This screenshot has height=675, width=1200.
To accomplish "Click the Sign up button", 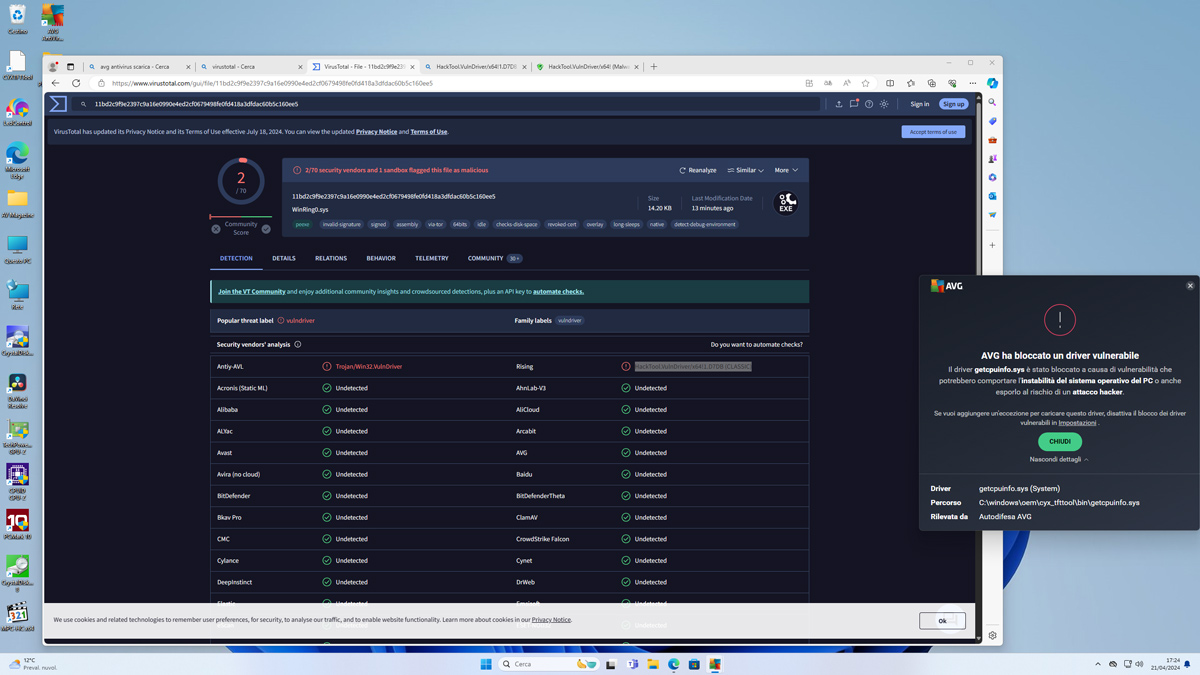I will coord(954,104).
